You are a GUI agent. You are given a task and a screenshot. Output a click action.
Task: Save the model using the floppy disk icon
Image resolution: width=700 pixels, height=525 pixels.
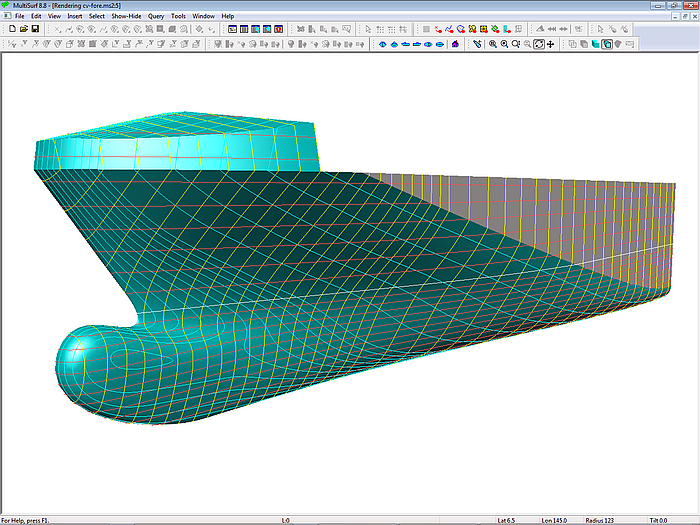tap(35, 29)
